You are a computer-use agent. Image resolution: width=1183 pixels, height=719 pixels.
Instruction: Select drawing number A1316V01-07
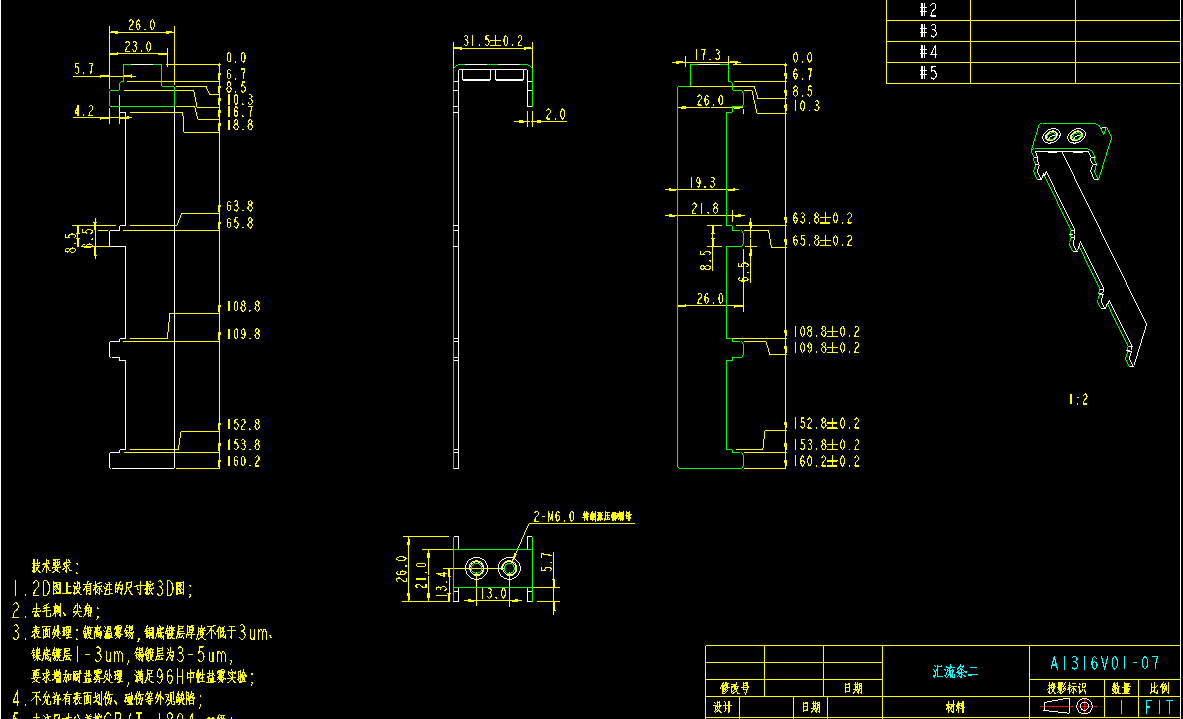pos(1104,663)
